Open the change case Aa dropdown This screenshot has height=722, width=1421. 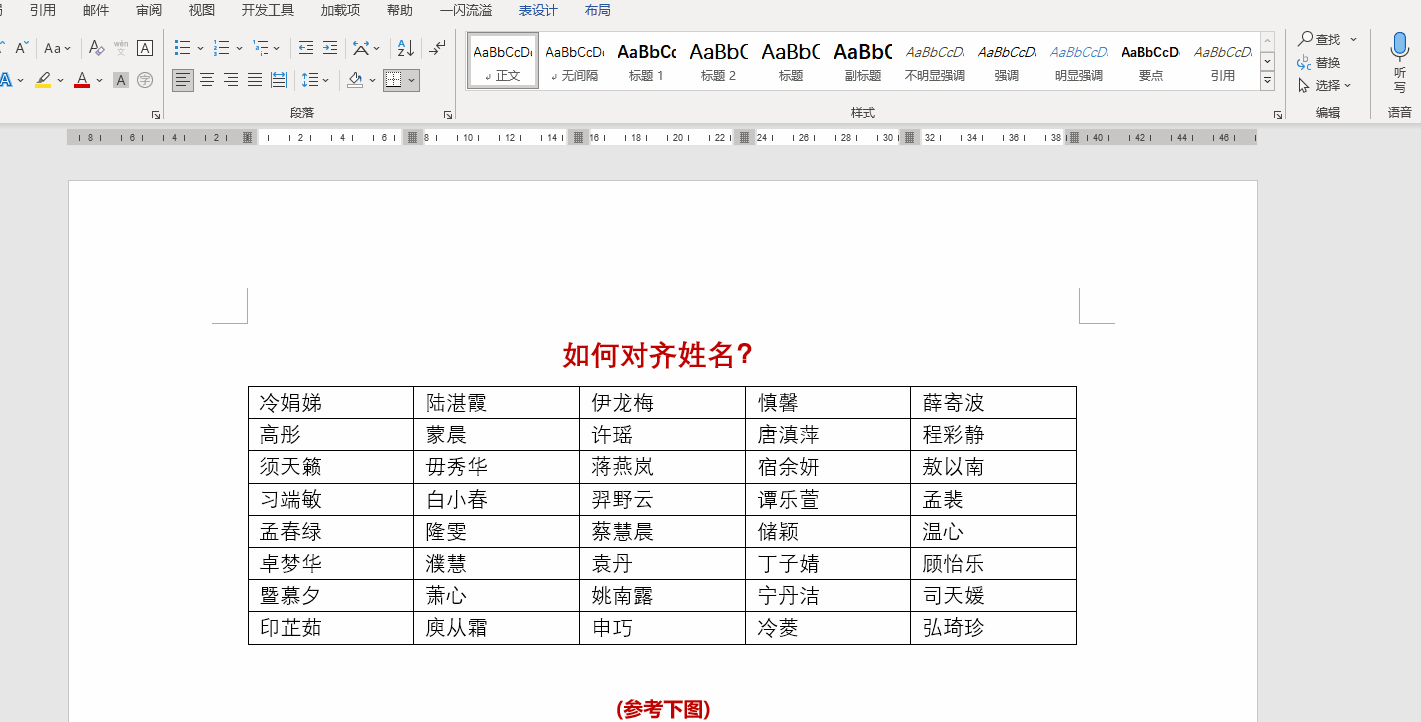58,48
